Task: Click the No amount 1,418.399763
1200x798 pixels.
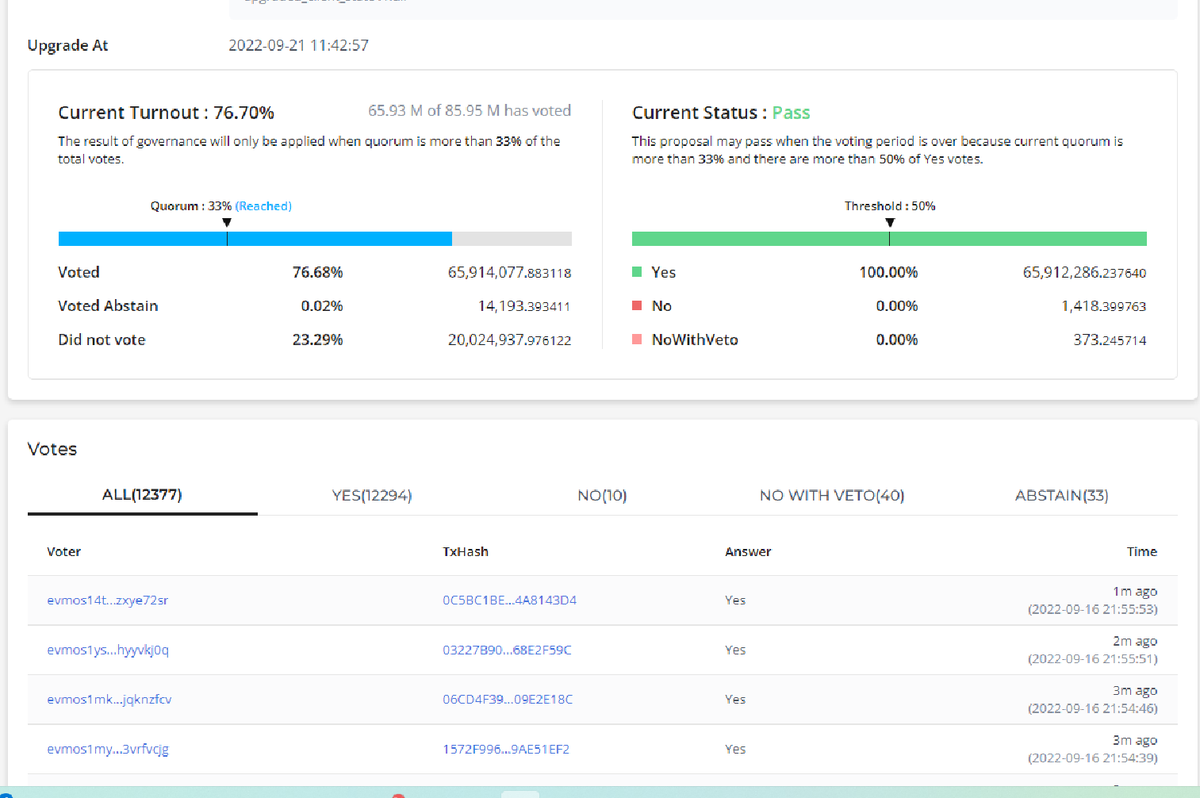Action: click(1104, 306)
